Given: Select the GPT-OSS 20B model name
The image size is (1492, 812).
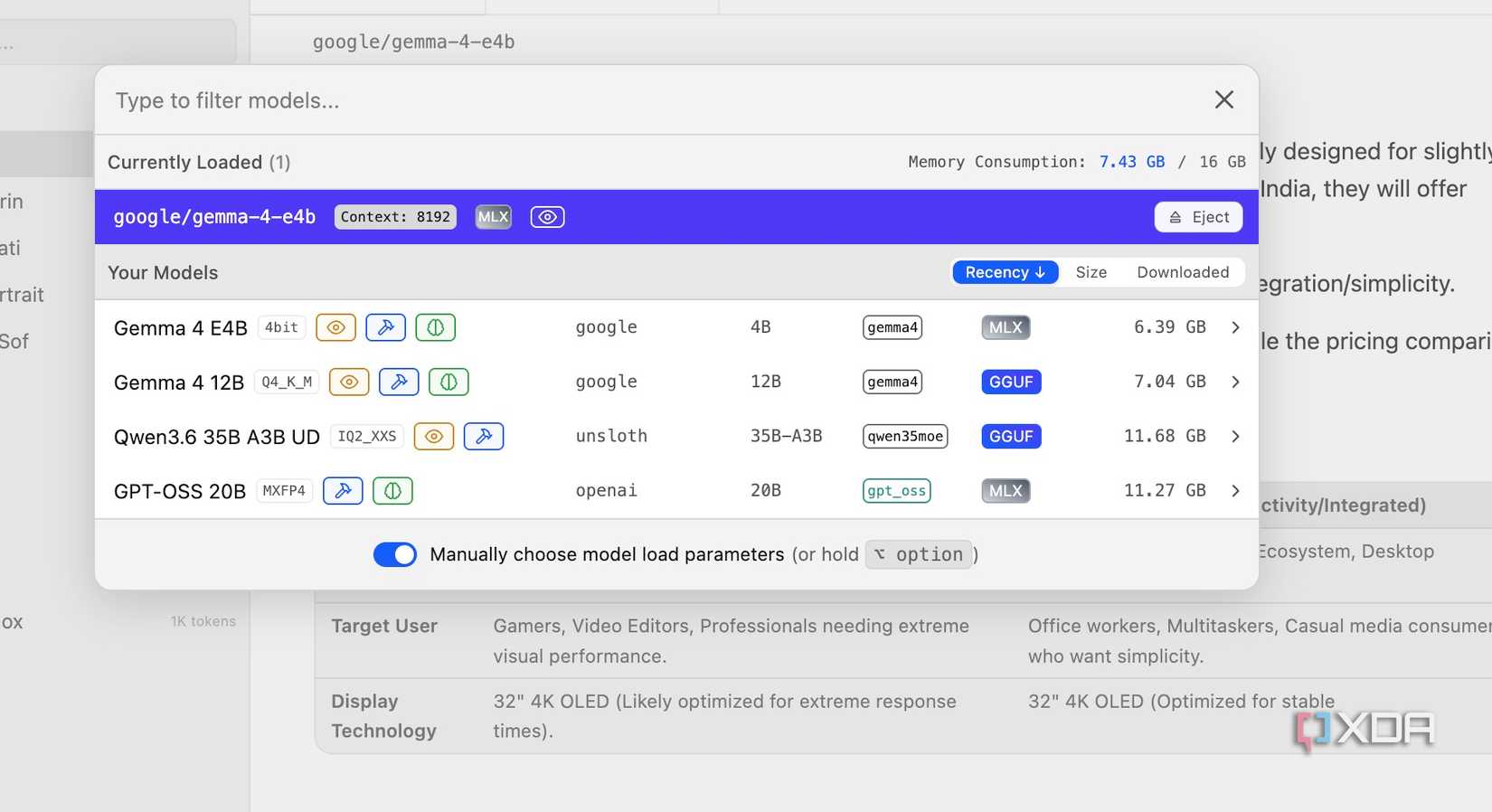Looking at the screenshot, I should pyautogui.click(x=180, y=491).
